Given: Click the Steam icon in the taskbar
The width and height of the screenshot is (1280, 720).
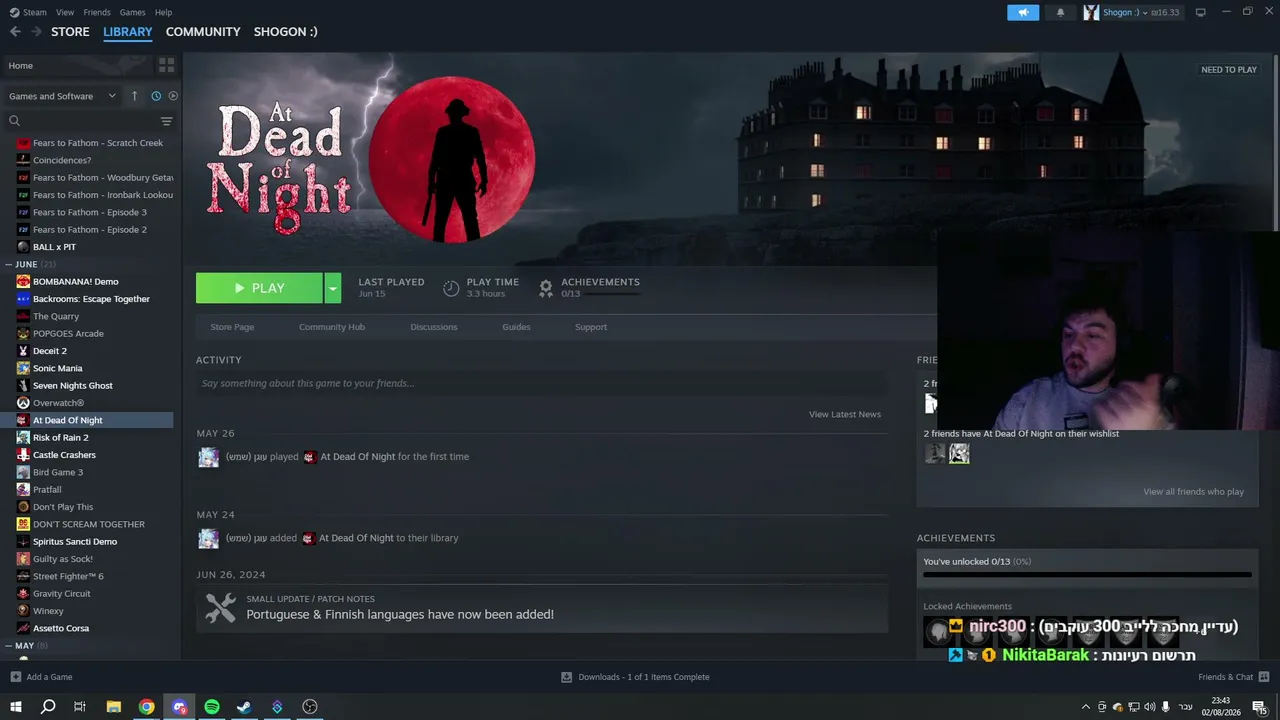Looking at the screenshot, I should click(x=244, y=707).
